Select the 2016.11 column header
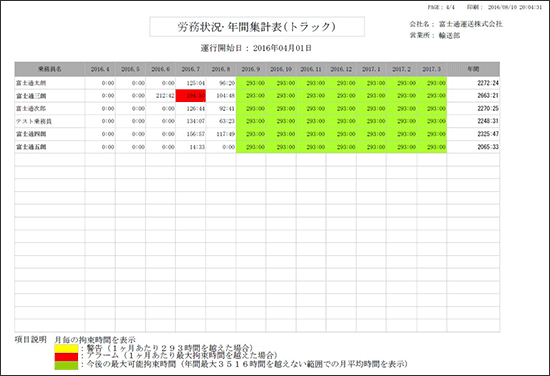Screen dimensions: 550x376 point(311,69)
